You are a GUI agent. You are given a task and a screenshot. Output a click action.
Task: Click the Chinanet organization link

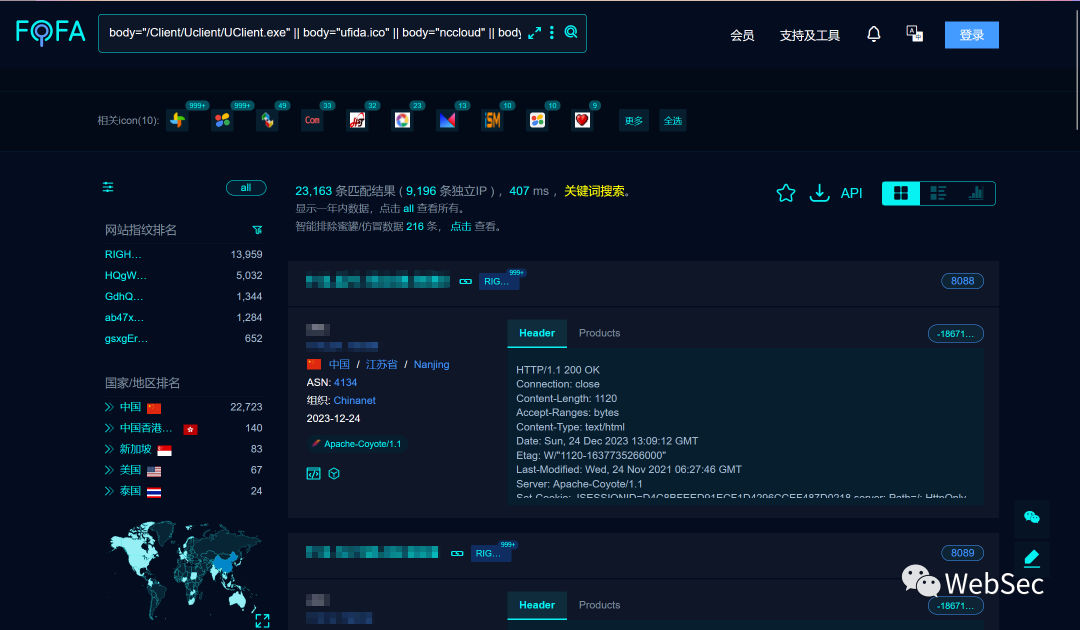tap(354, 400)
